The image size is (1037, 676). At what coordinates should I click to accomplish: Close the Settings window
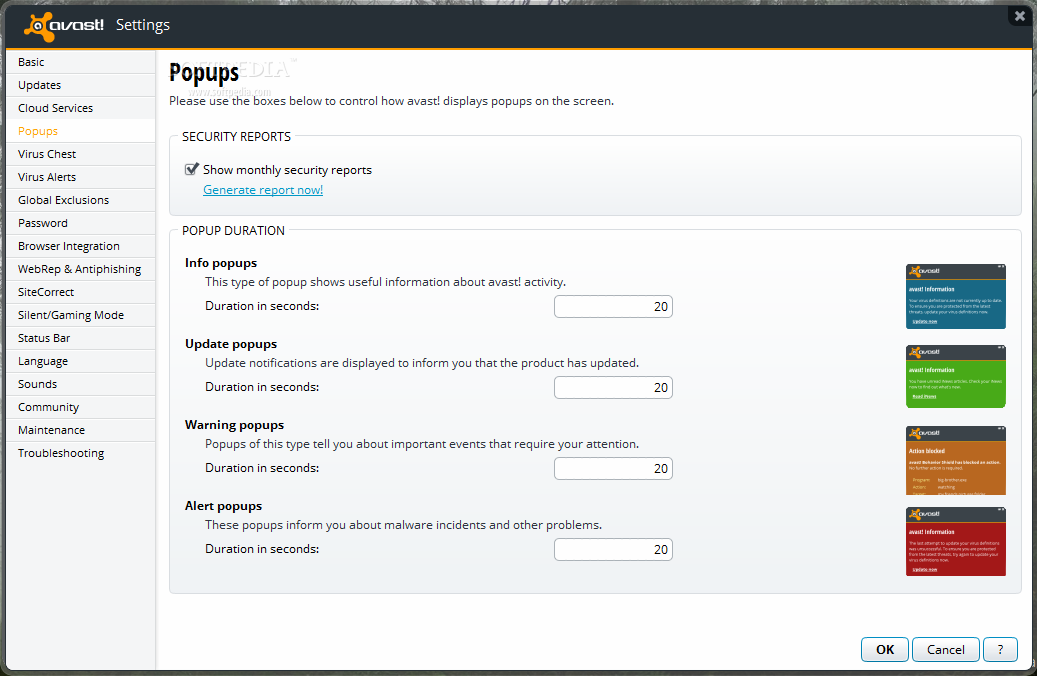click(1020, 15)
